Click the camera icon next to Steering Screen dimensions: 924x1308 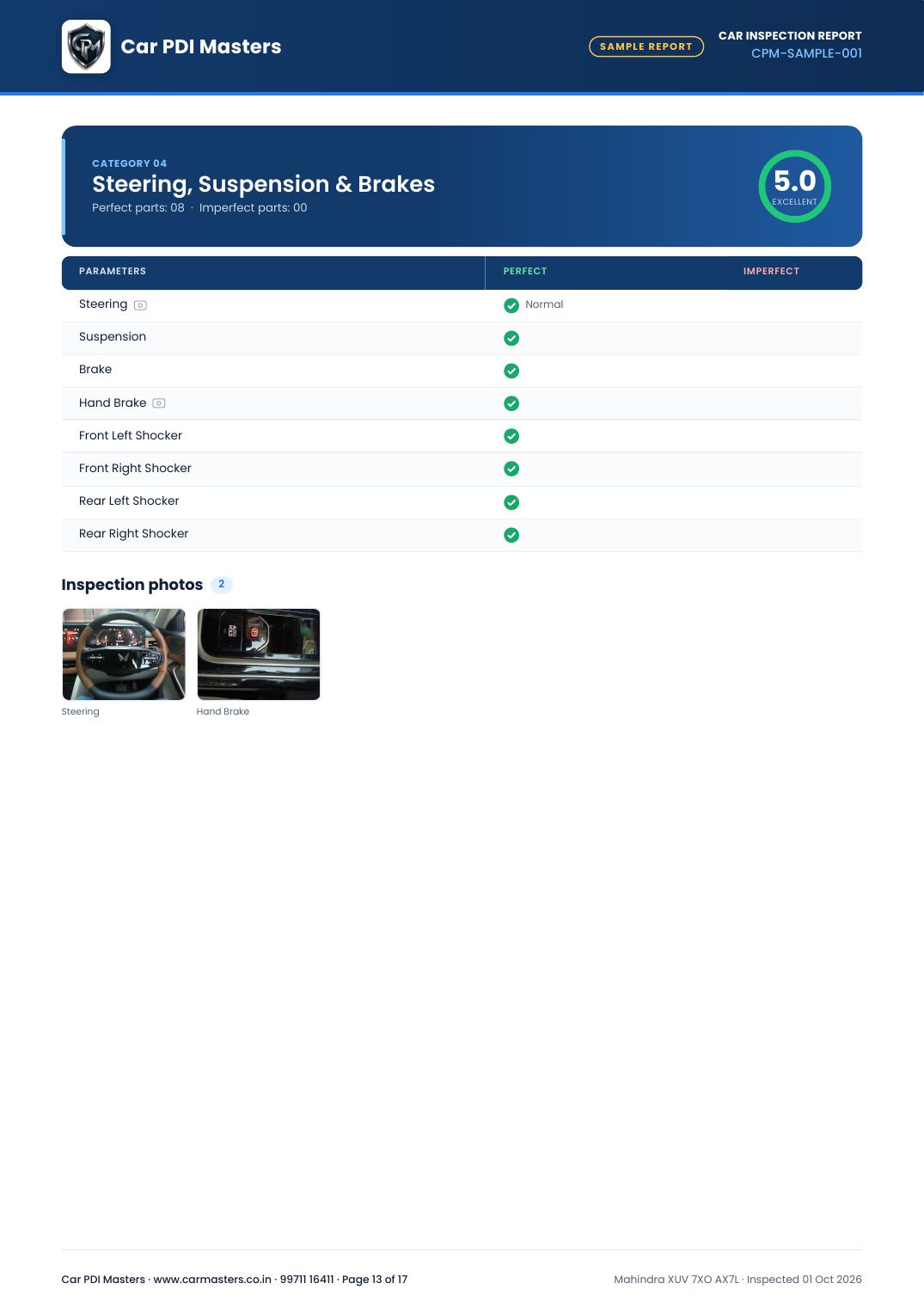pos(140,305)
